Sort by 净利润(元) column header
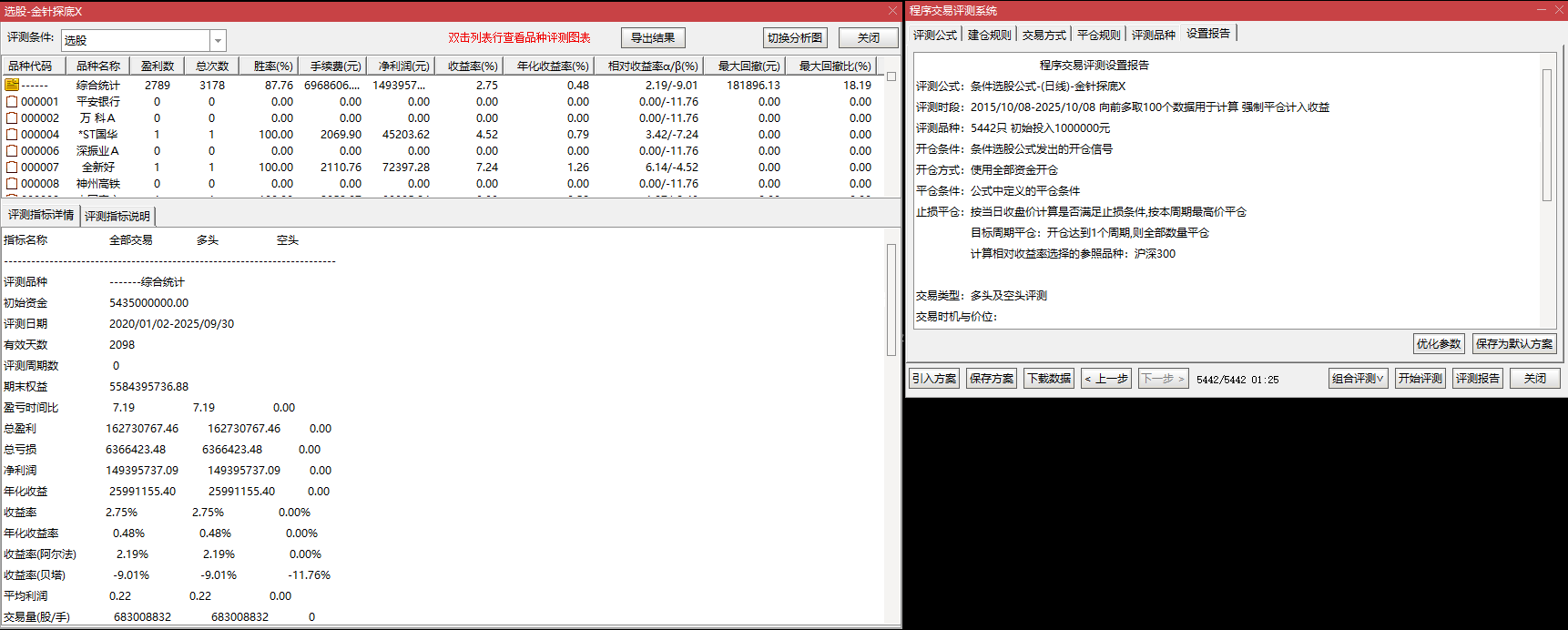Screen dimensions: 1568x630 tap(403, 66)
